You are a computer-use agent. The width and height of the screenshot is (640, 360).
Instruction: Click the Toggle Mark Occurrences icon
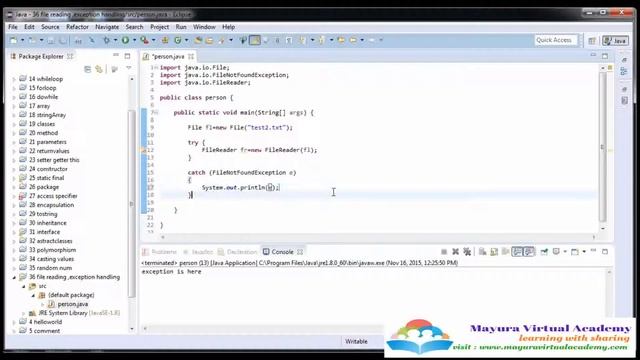tap(255, 40)
